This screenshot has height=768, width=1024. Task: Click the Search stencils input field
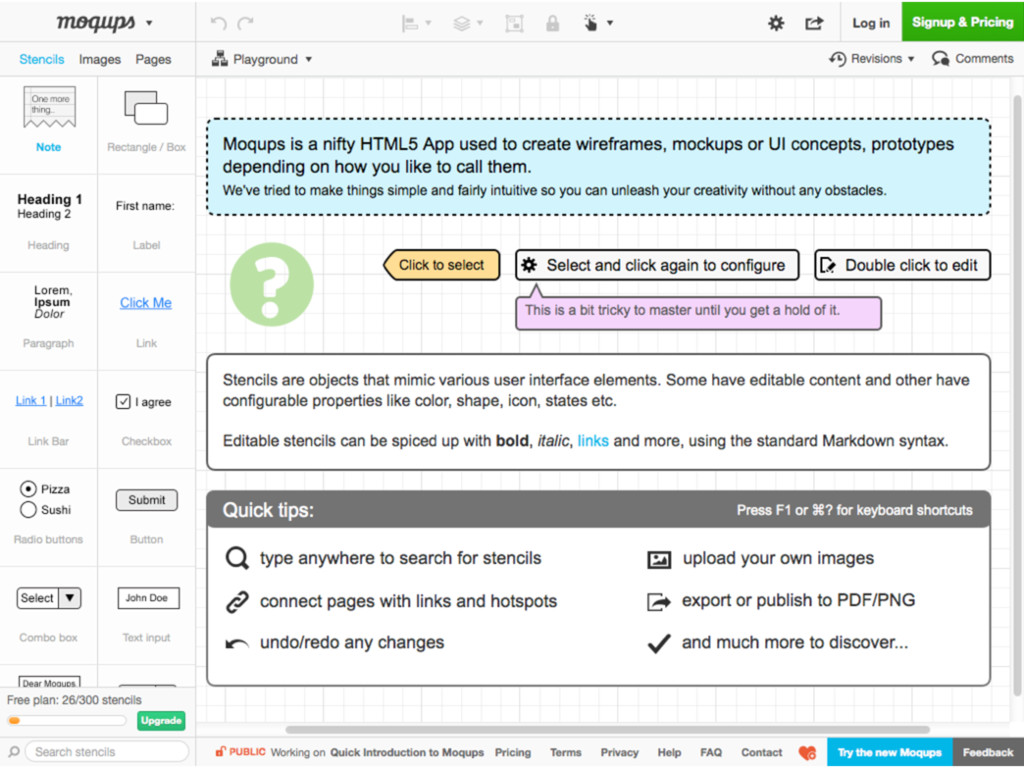tap(108, 752)
